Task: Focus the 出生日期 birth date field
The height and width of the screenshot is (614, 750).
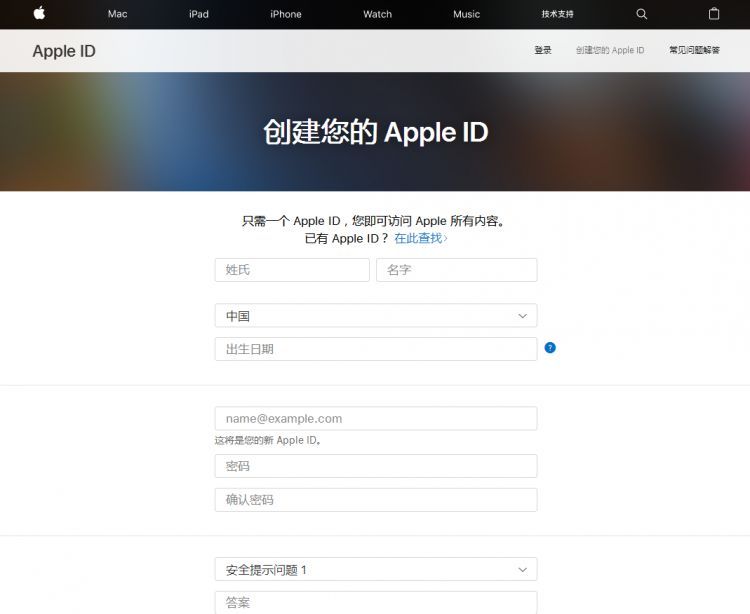Action: (376, 349)
